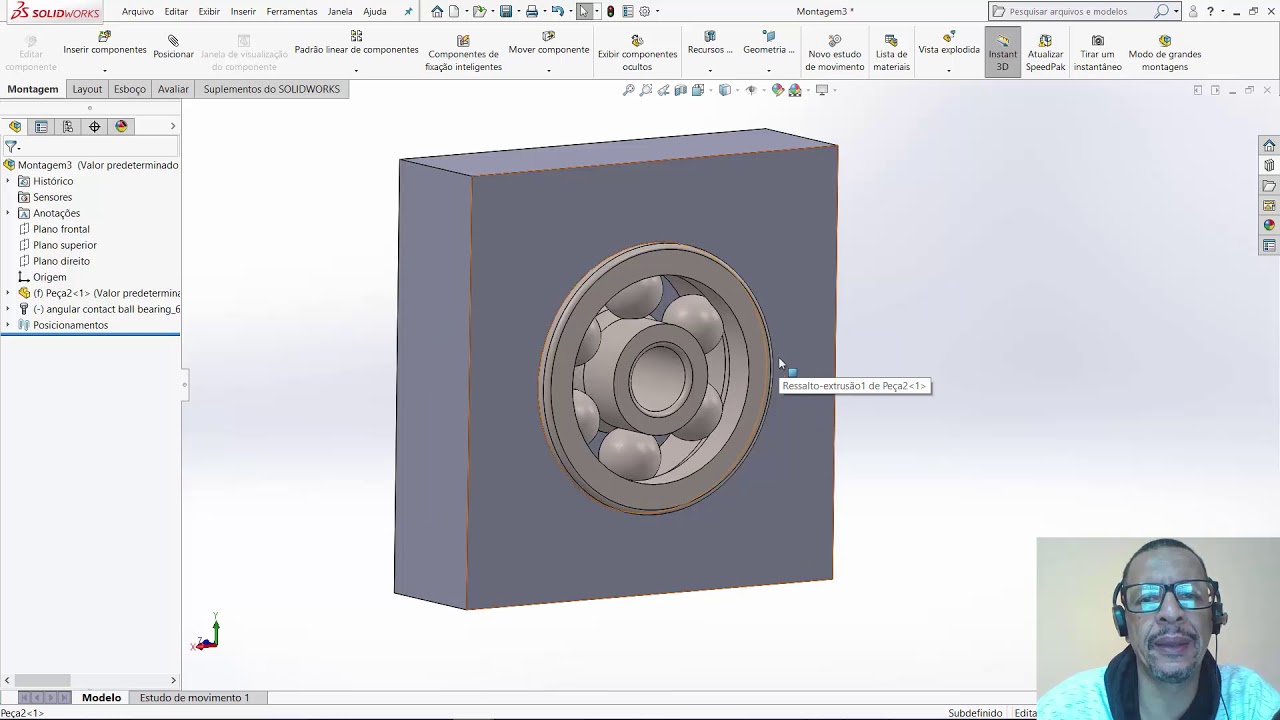Start Novo estudo de movimento
Image resolution: width=1280 pixels, height=720 pixels.
[835, 53]
